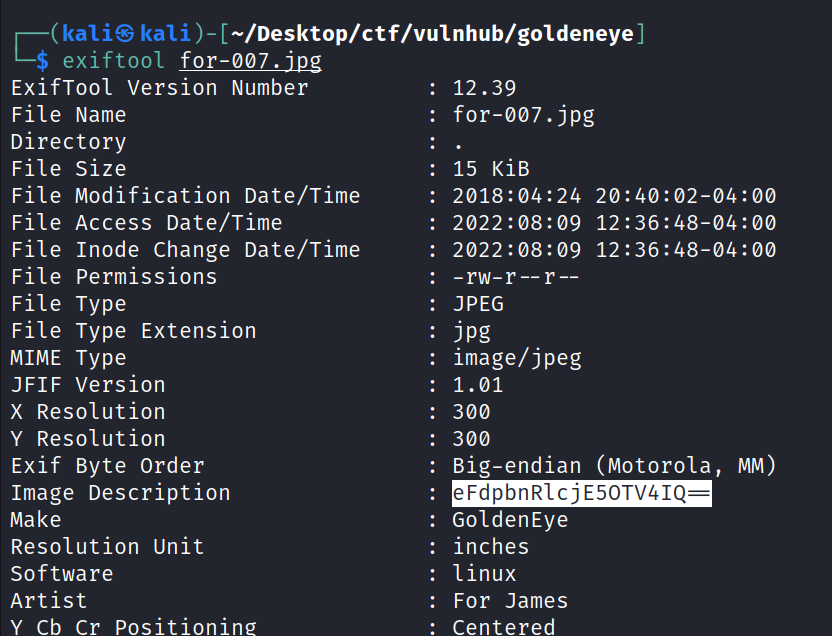Click the Make value GoldenEye
This screenshot has height=636, width=832.
click(510, 520)
